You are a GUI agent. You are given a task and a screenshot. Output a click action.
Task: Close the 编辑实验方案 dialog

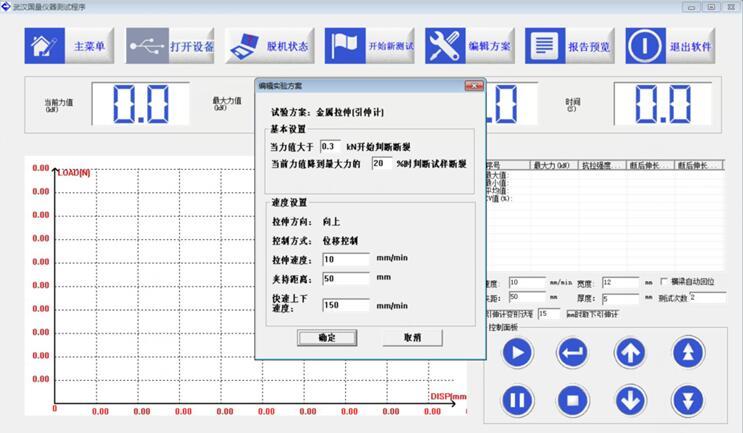(x=474, y=86)
